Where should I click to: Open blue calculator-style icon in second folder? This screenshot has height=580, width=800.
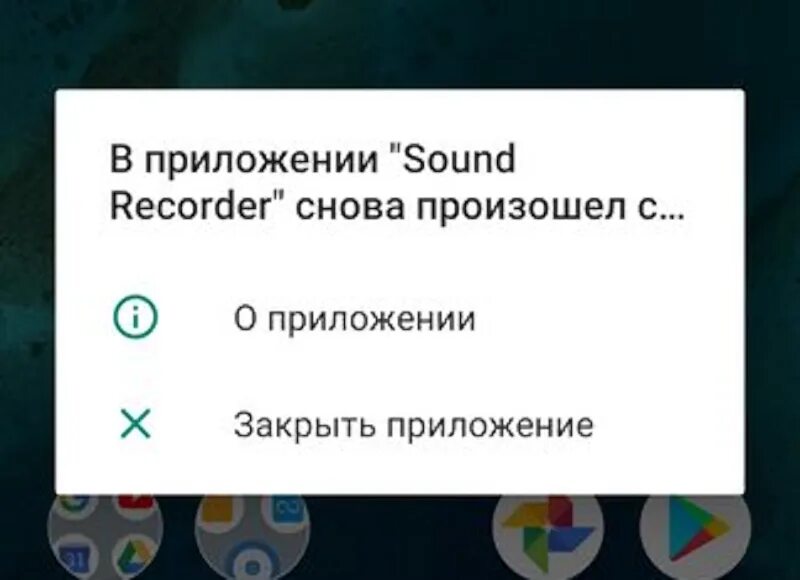[x=285, y=510]
